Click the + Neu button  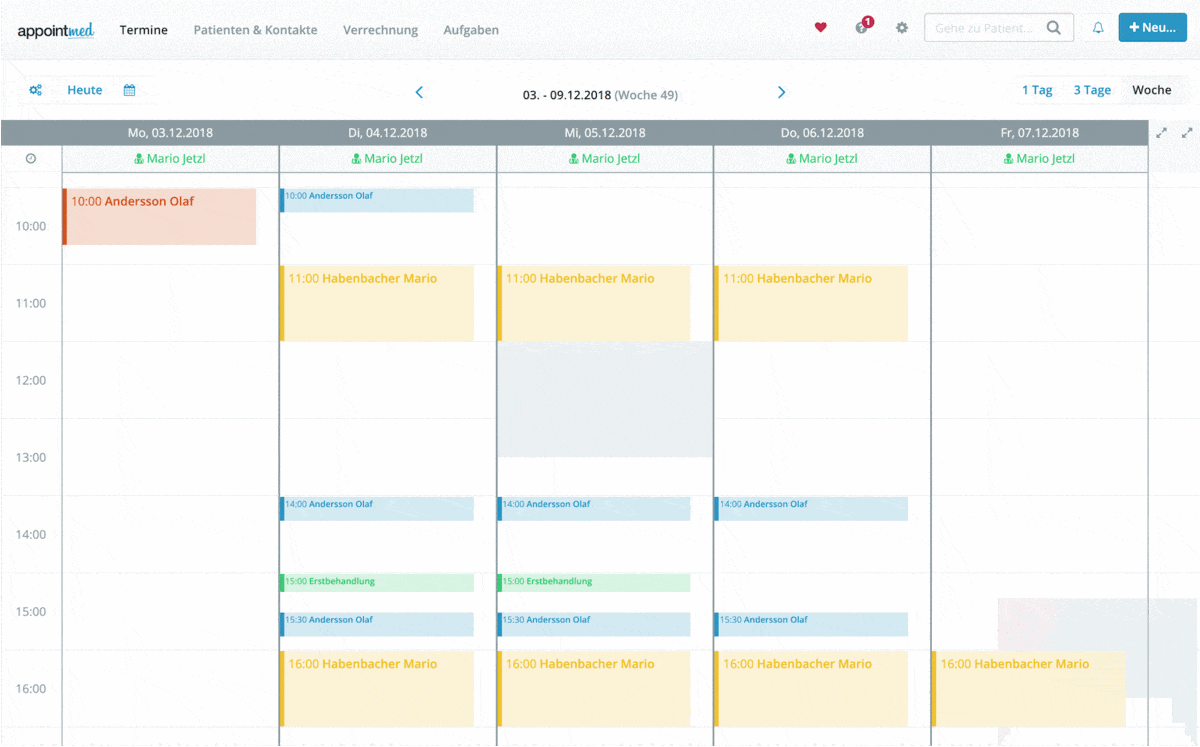1152,28
